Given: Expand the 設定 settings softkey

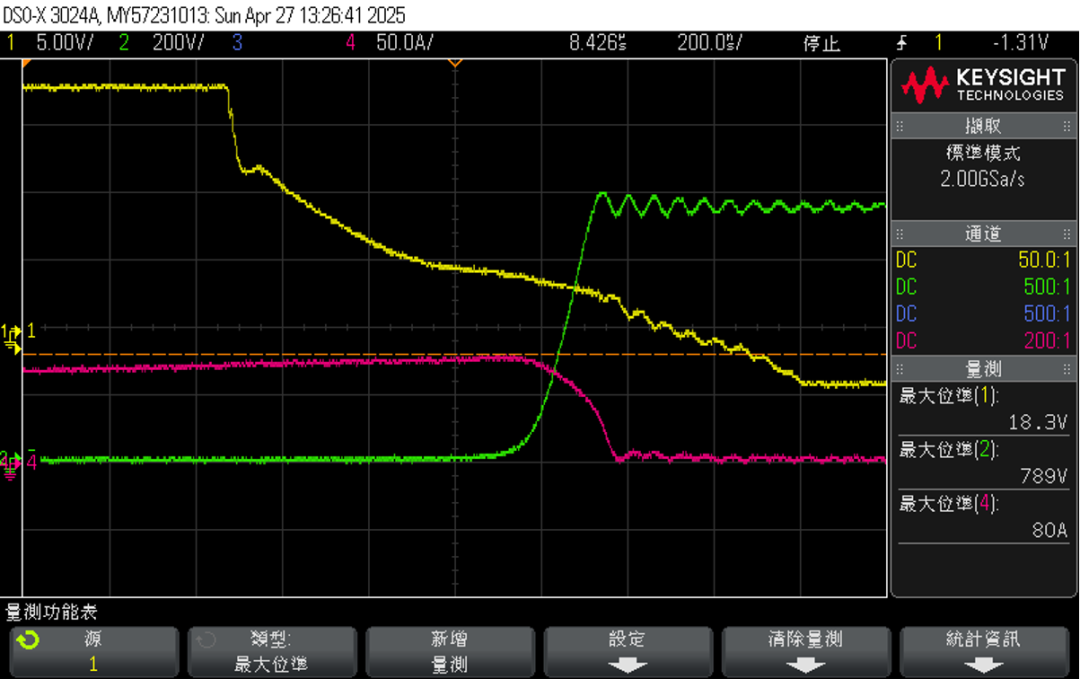Looking at the screenshot, I should (x=626, y=651).
